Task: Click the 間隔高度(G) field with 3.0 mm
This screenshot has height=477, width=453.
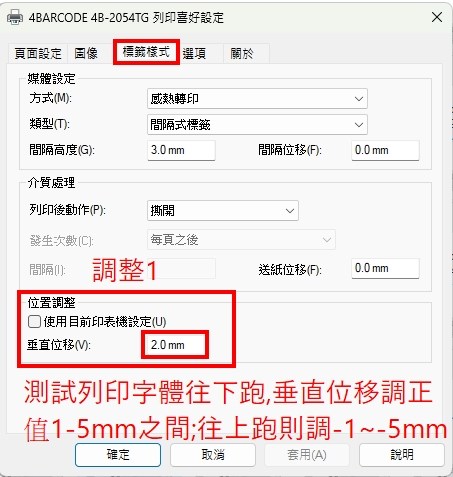Action: 181,150
